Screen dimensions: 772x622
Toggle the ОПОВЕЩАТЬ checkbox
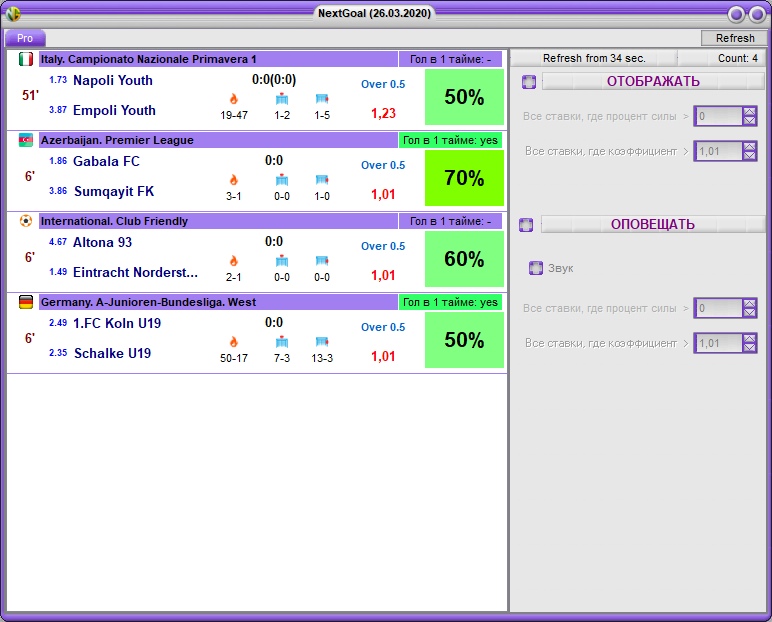point(526,225)
